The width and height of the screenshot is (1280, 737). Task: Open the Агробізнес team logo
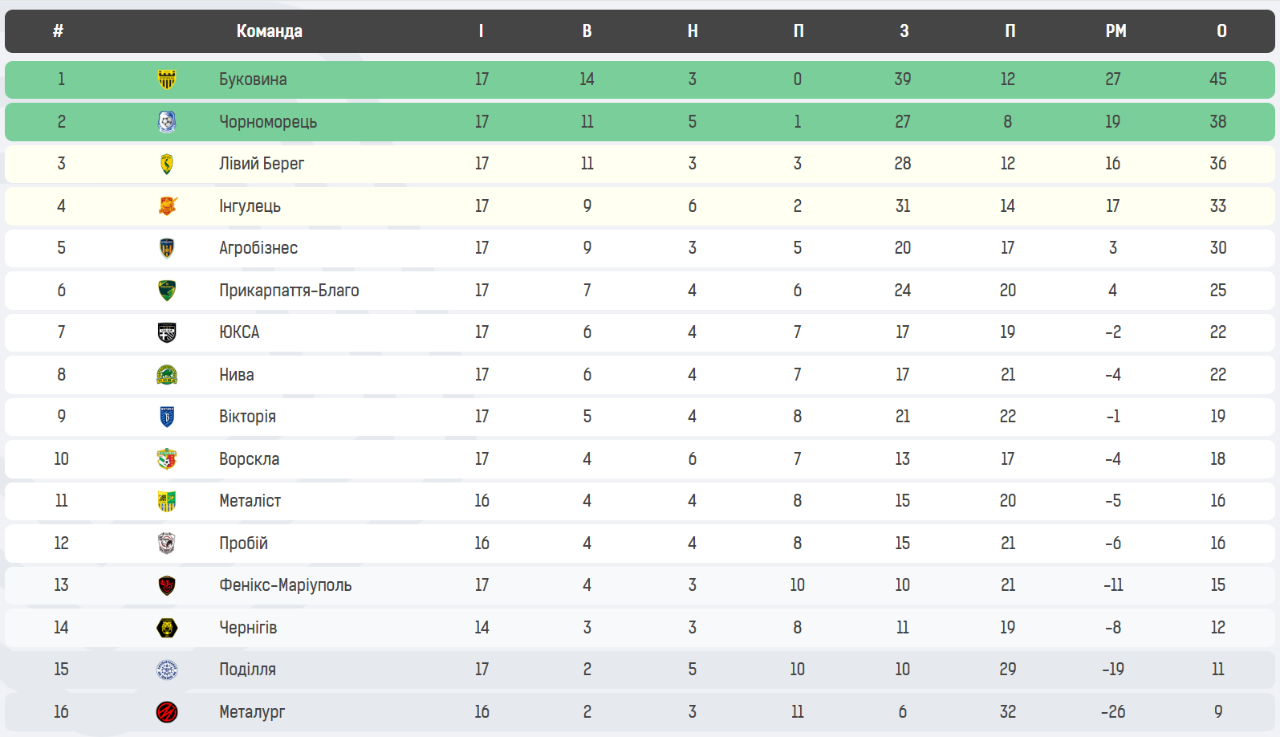(167, 248)
